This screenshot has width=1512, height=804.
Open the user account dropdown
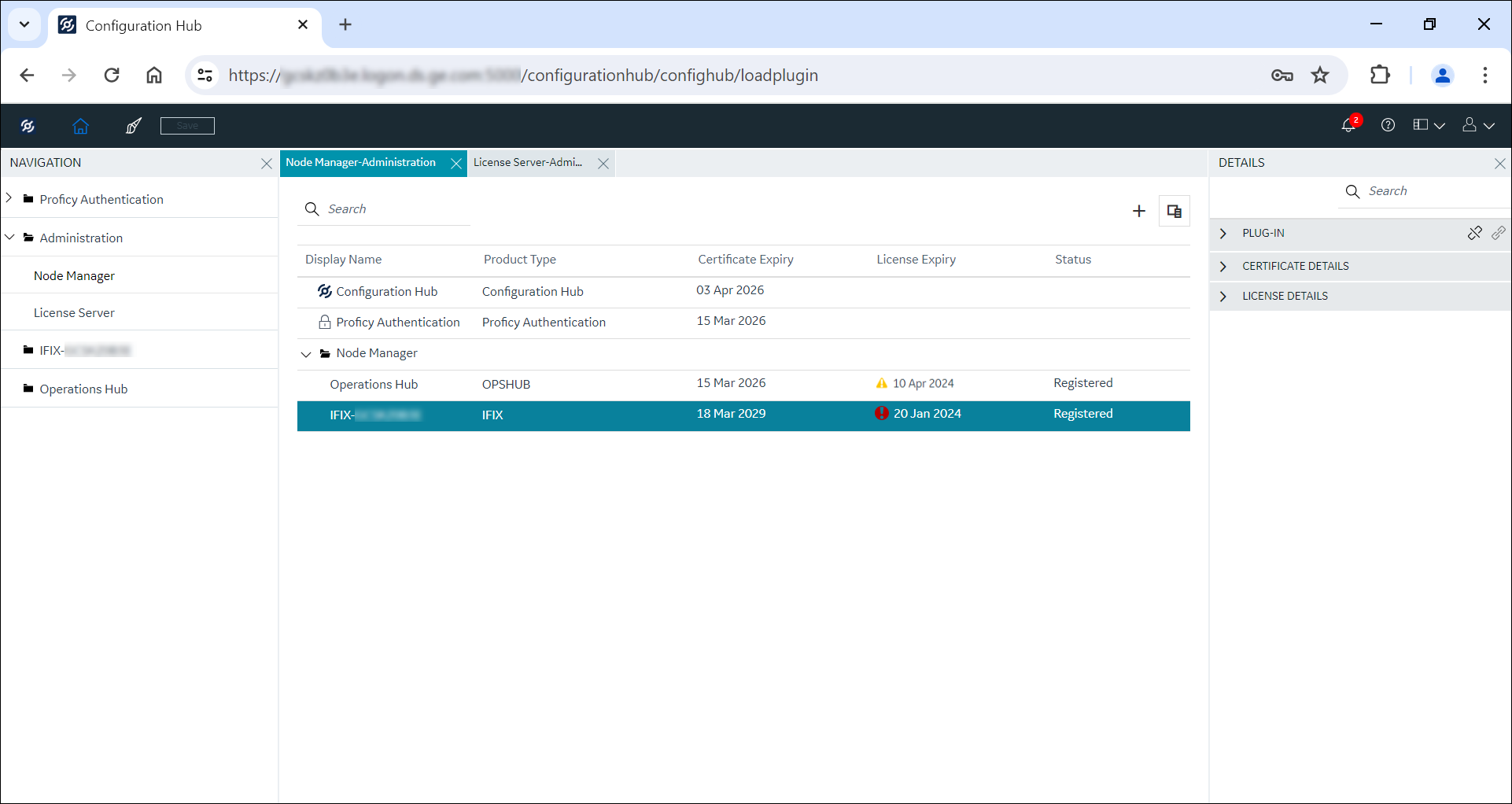pos(1478,125)
